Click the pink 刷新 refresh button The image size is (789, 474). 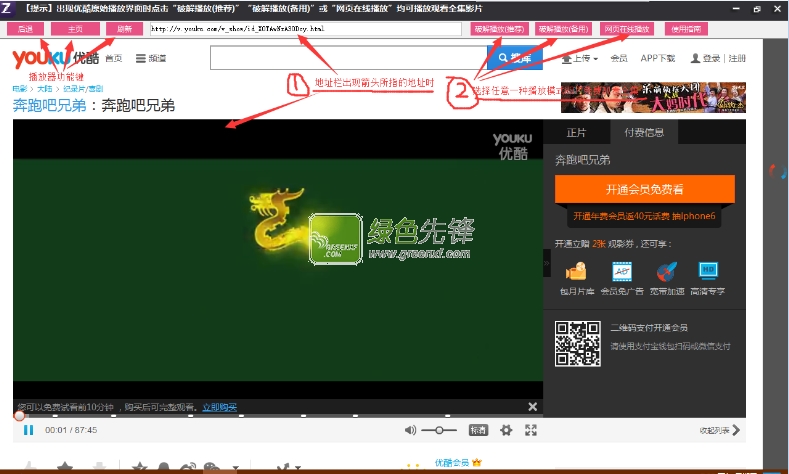(124, 29)
